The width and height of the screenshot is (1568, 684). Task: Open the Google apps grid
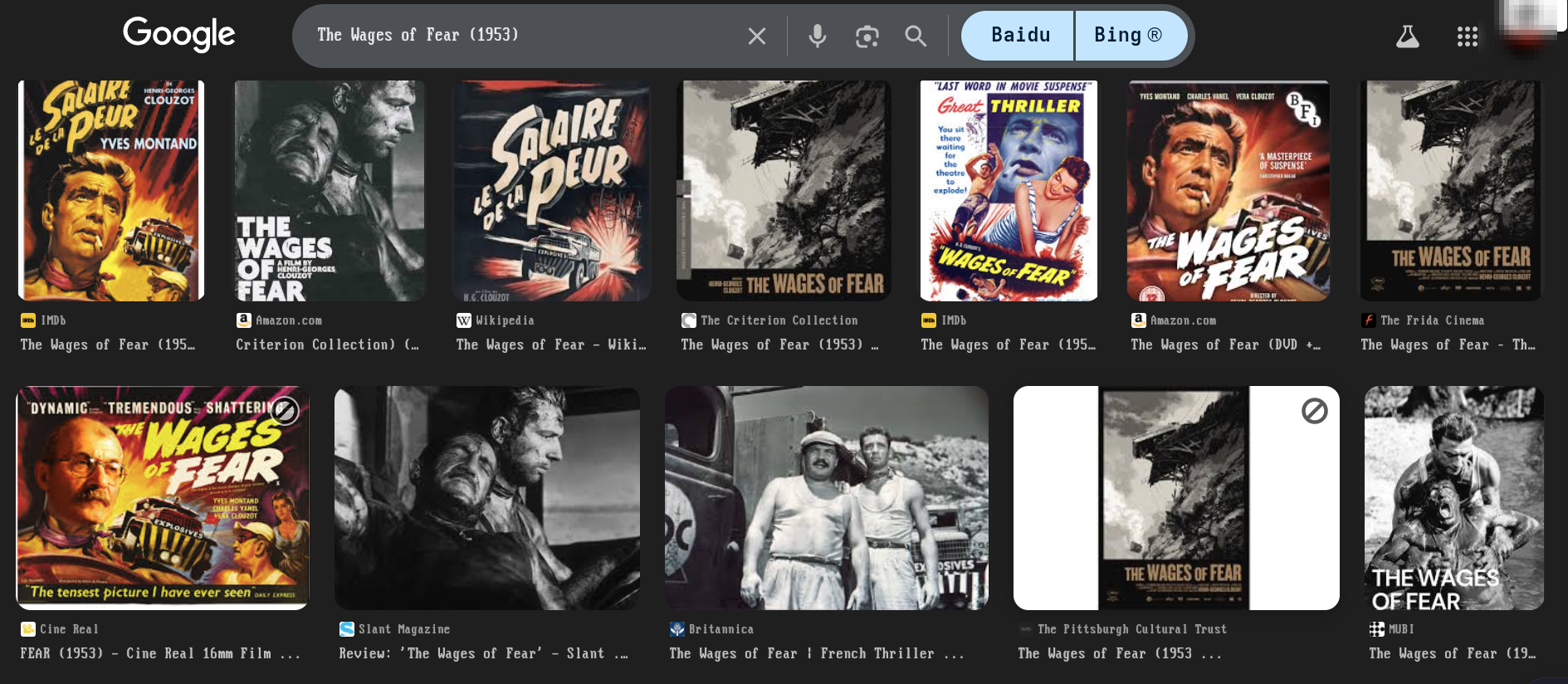[x=1468, y=36]
